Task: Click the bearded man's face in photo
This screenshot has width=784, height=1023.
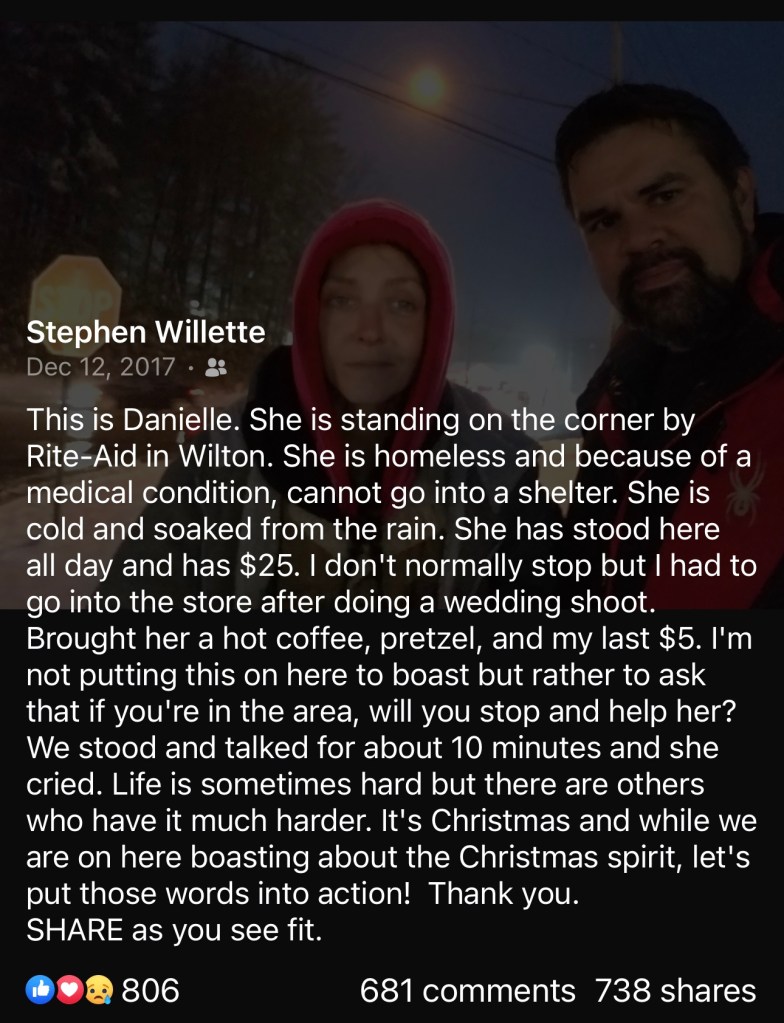Action: (x=659, y=222)
